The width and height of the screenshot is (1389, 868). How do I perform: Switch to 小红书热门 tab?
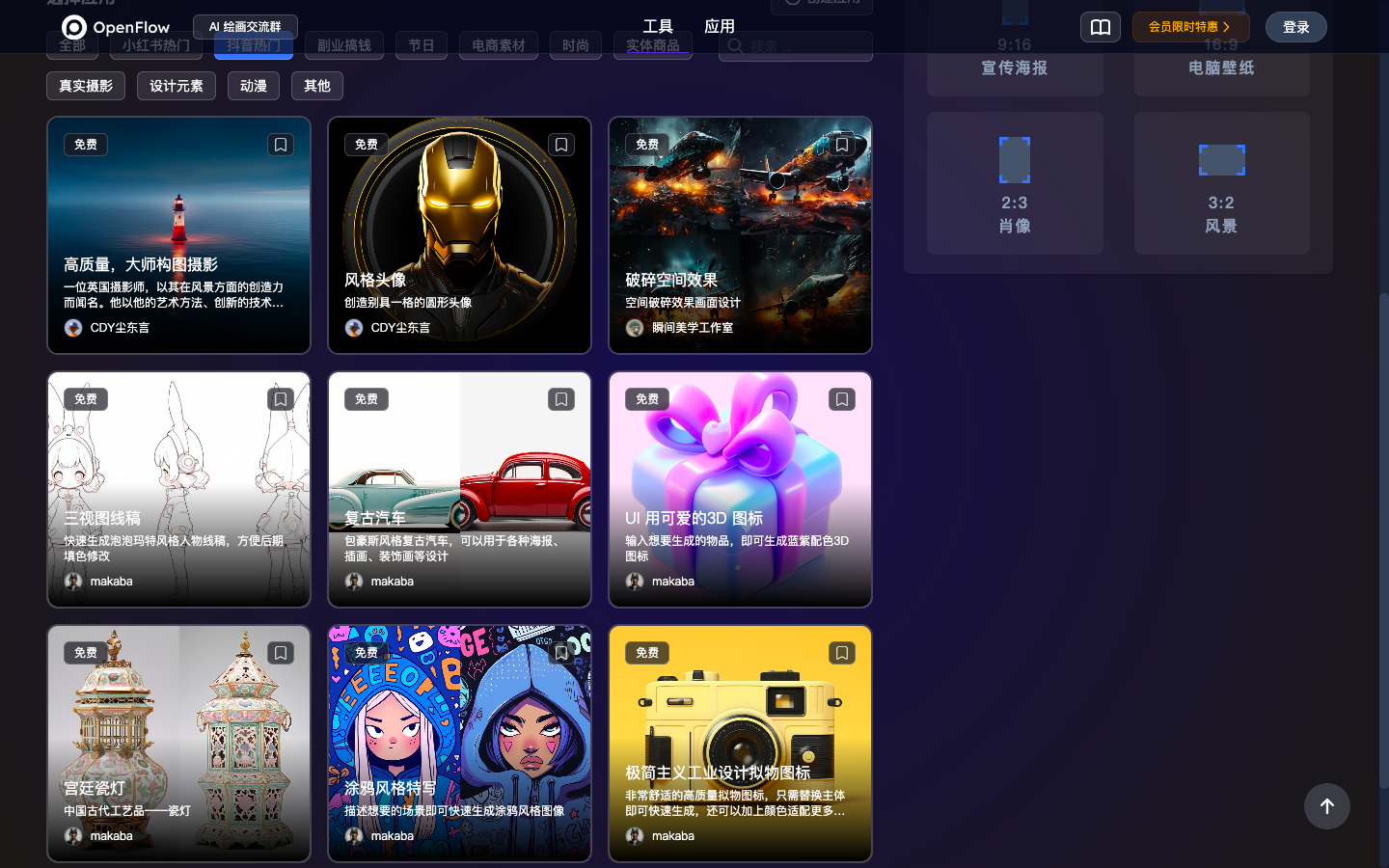[x=156, y=45]
